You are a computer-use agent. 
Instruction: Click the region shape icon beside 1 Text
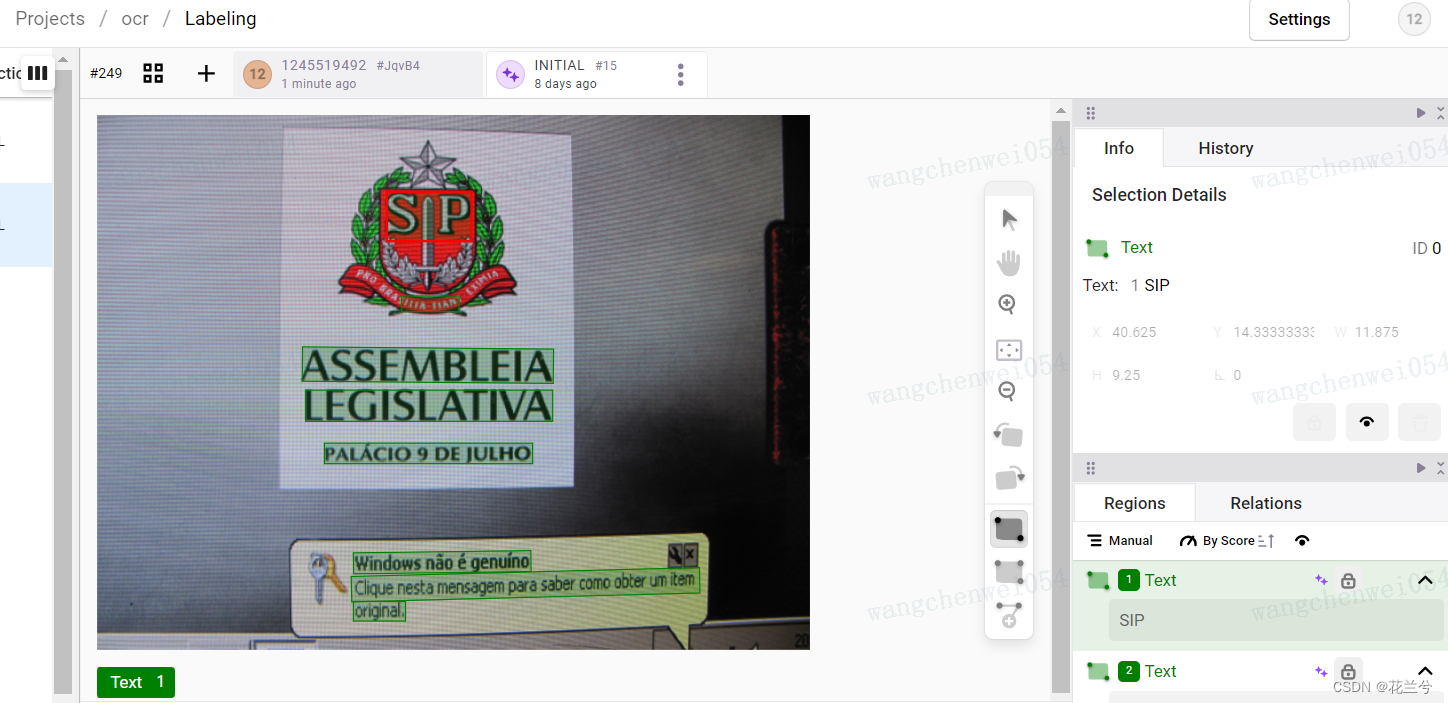(x=1098, y=580)
